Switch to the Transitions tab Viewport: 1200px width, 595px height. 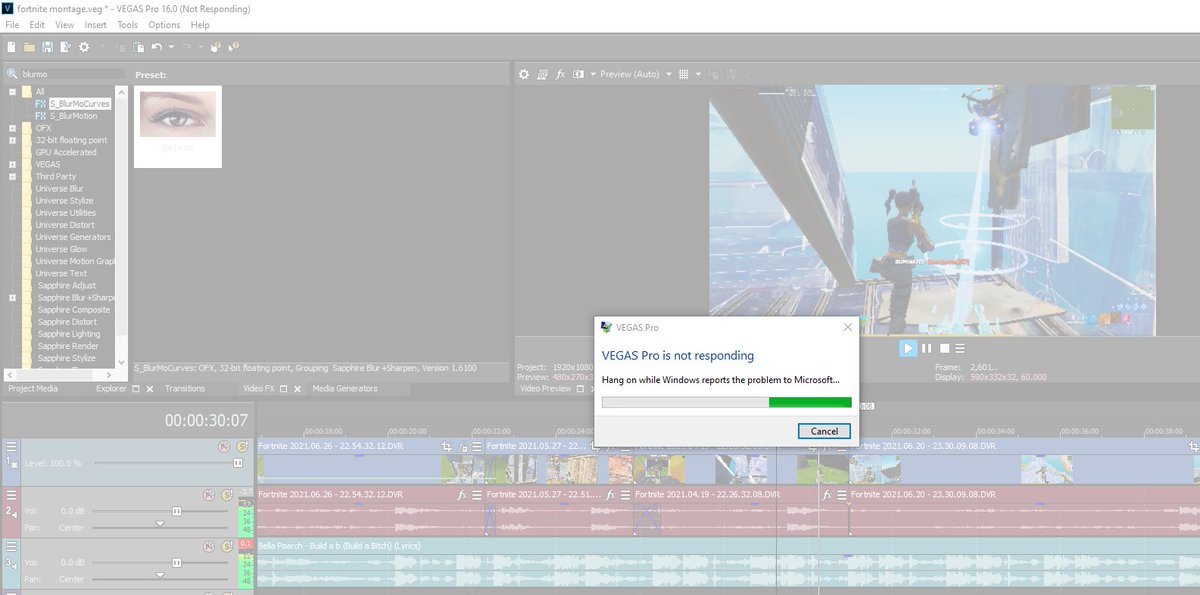pyautogui.click(x=184, y=388)
